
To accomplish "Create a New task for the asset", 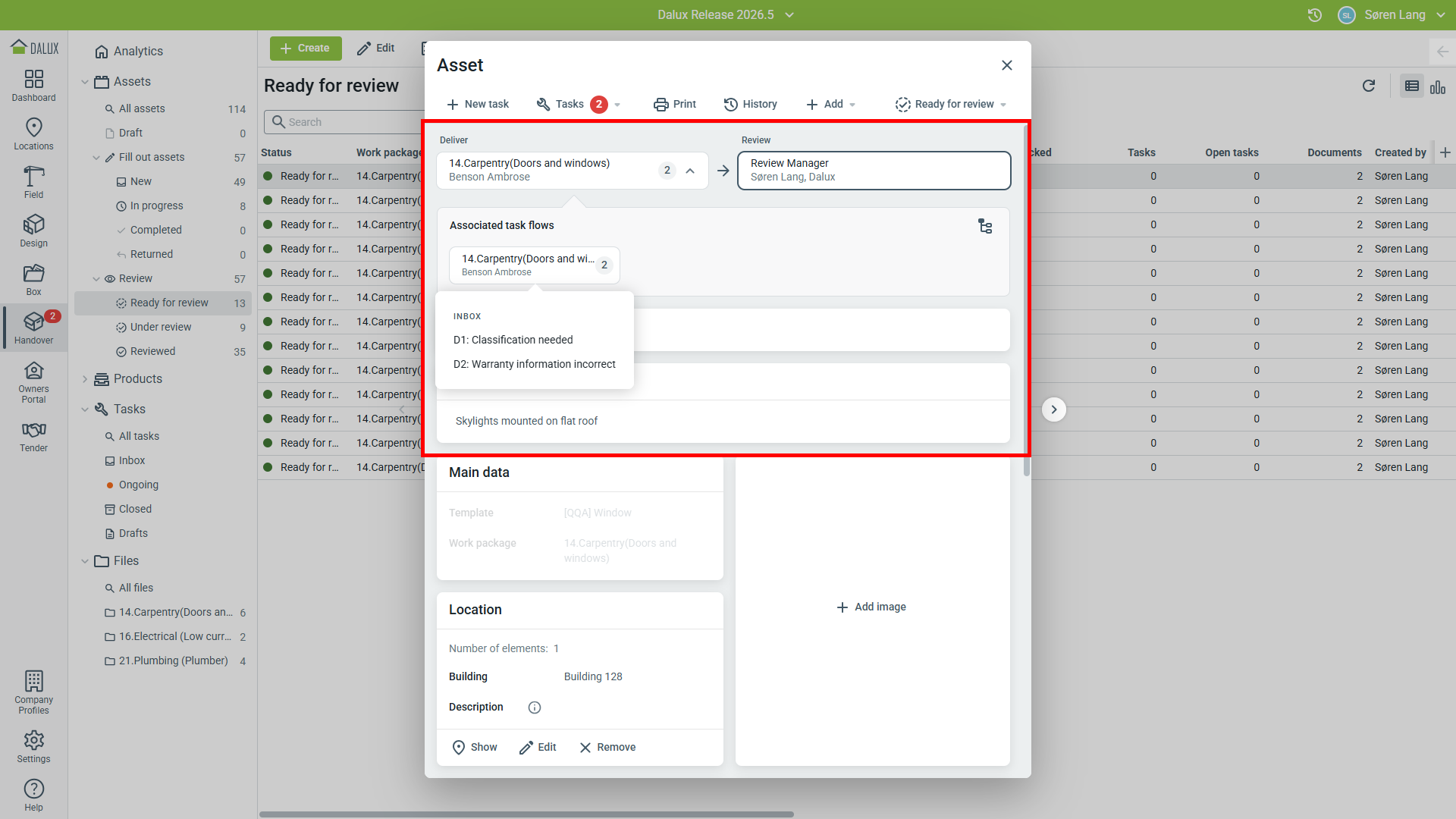I will click(x=478, y=104).
